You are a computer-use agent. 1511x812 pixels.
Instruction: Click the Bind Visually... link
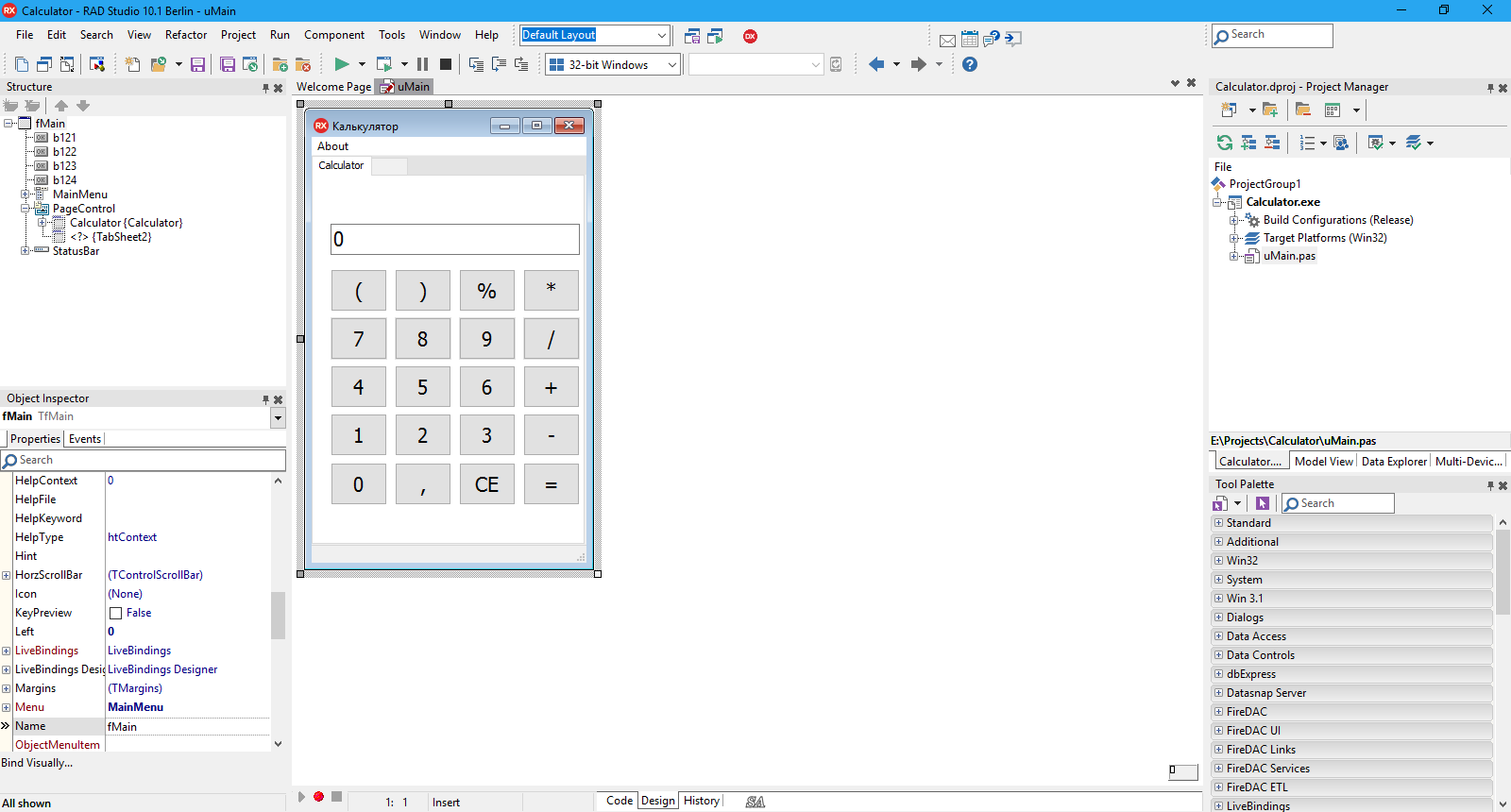coord(37,763)
